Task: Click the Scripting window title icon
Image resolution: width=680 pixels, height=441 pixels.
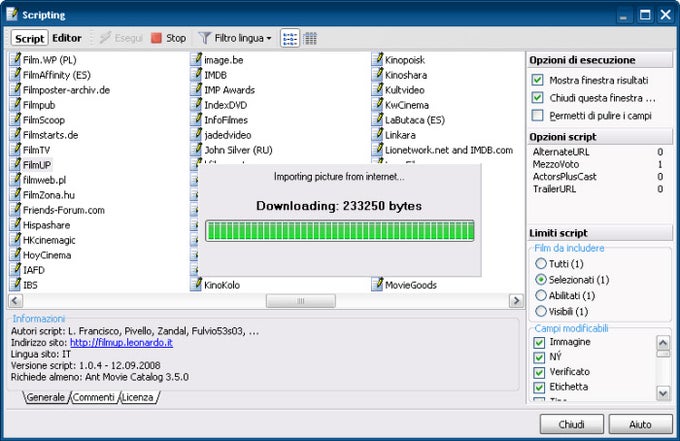Action: tap(13, 14)
